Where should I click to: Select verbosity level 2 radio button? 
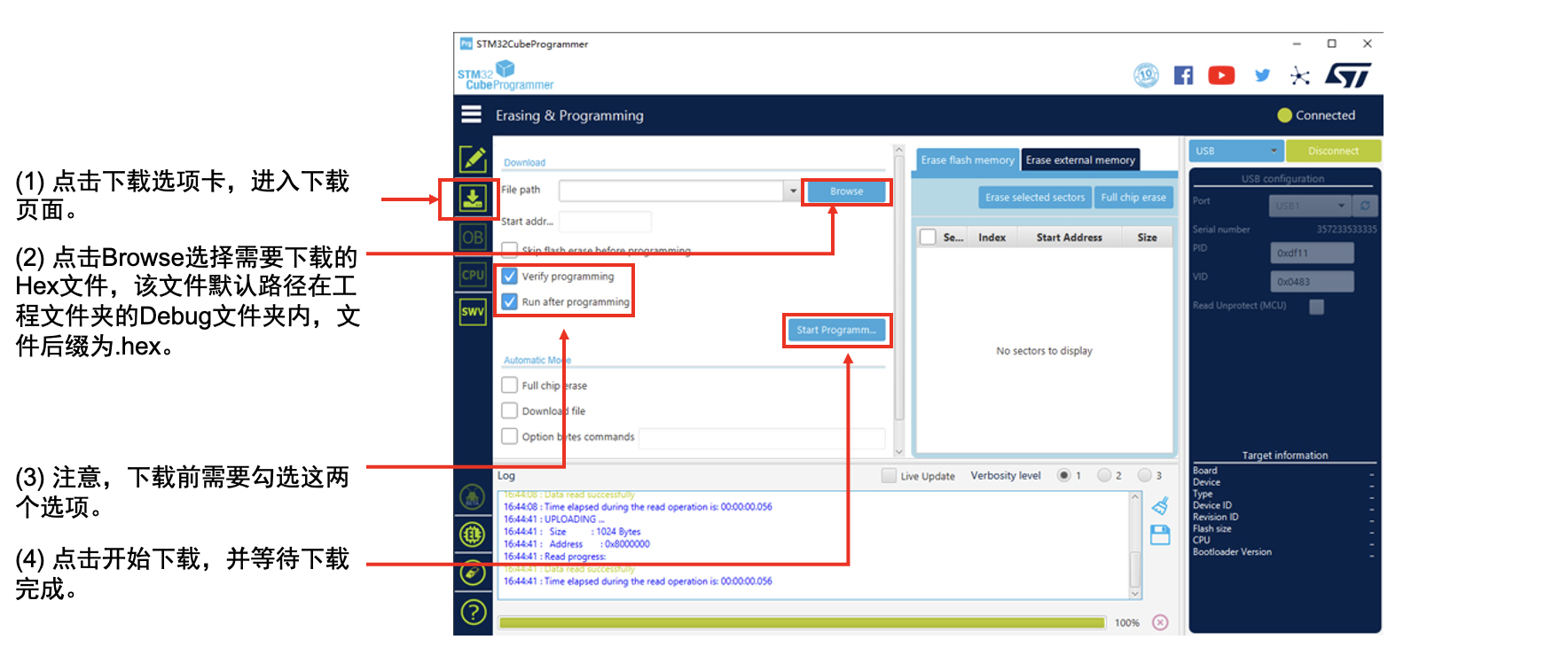1104,476
